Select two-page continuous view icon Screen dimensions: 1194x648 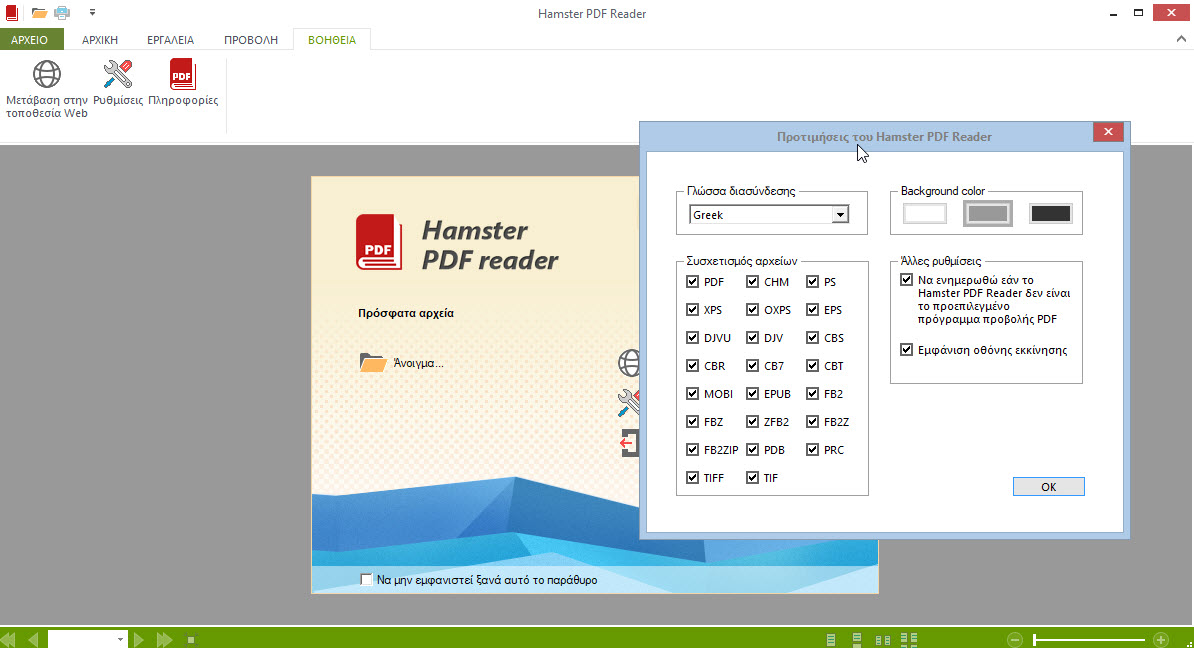coord(908,640)
